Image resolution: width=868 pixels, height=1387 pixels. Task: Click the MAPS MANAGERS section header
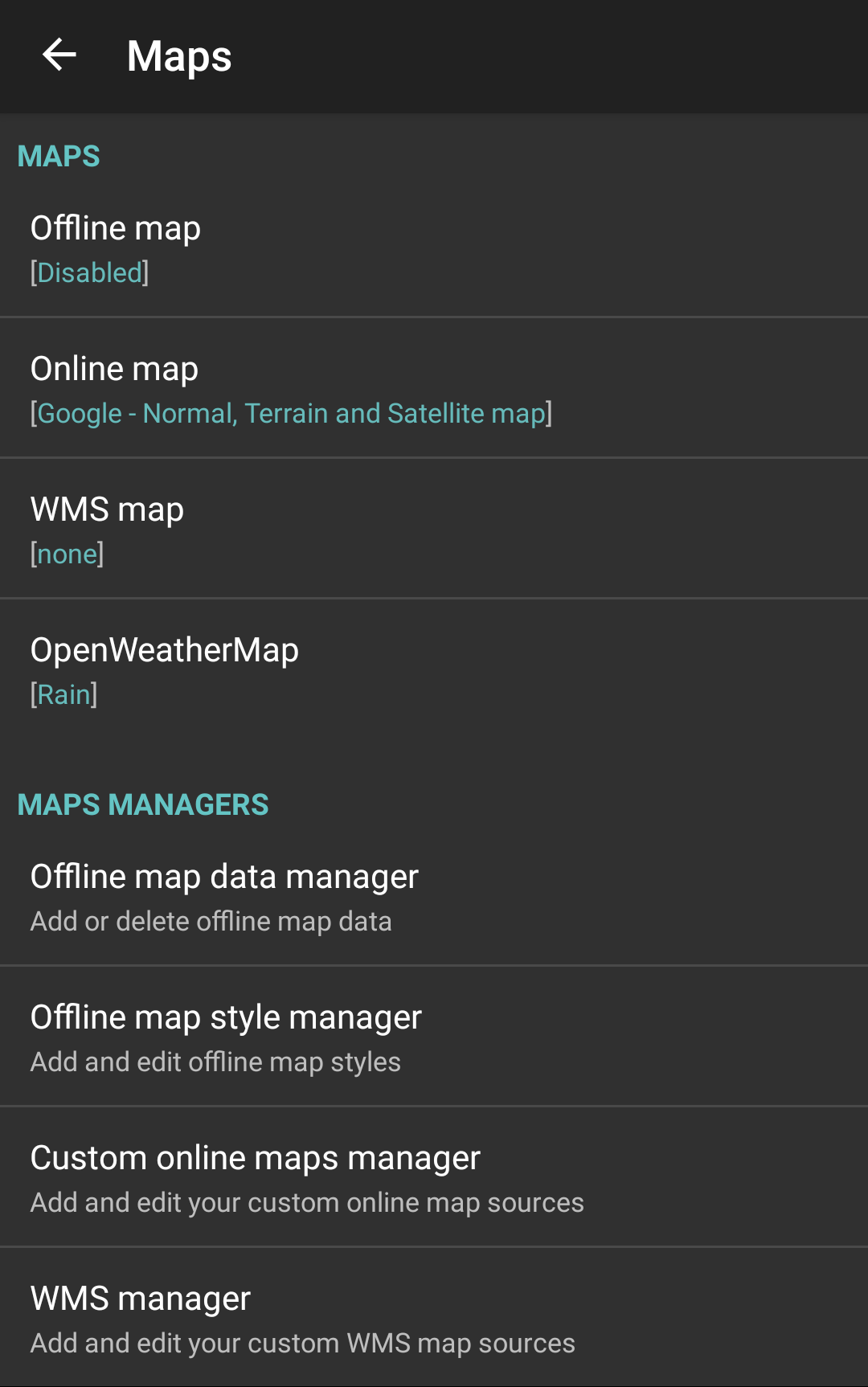(143, 805)
